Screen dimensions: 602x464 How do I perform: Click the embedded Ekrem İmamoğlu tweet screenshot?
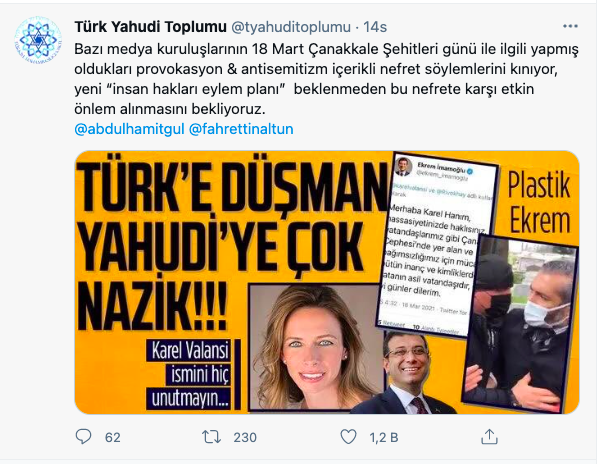pyautogui.click(x=436, y=244)
